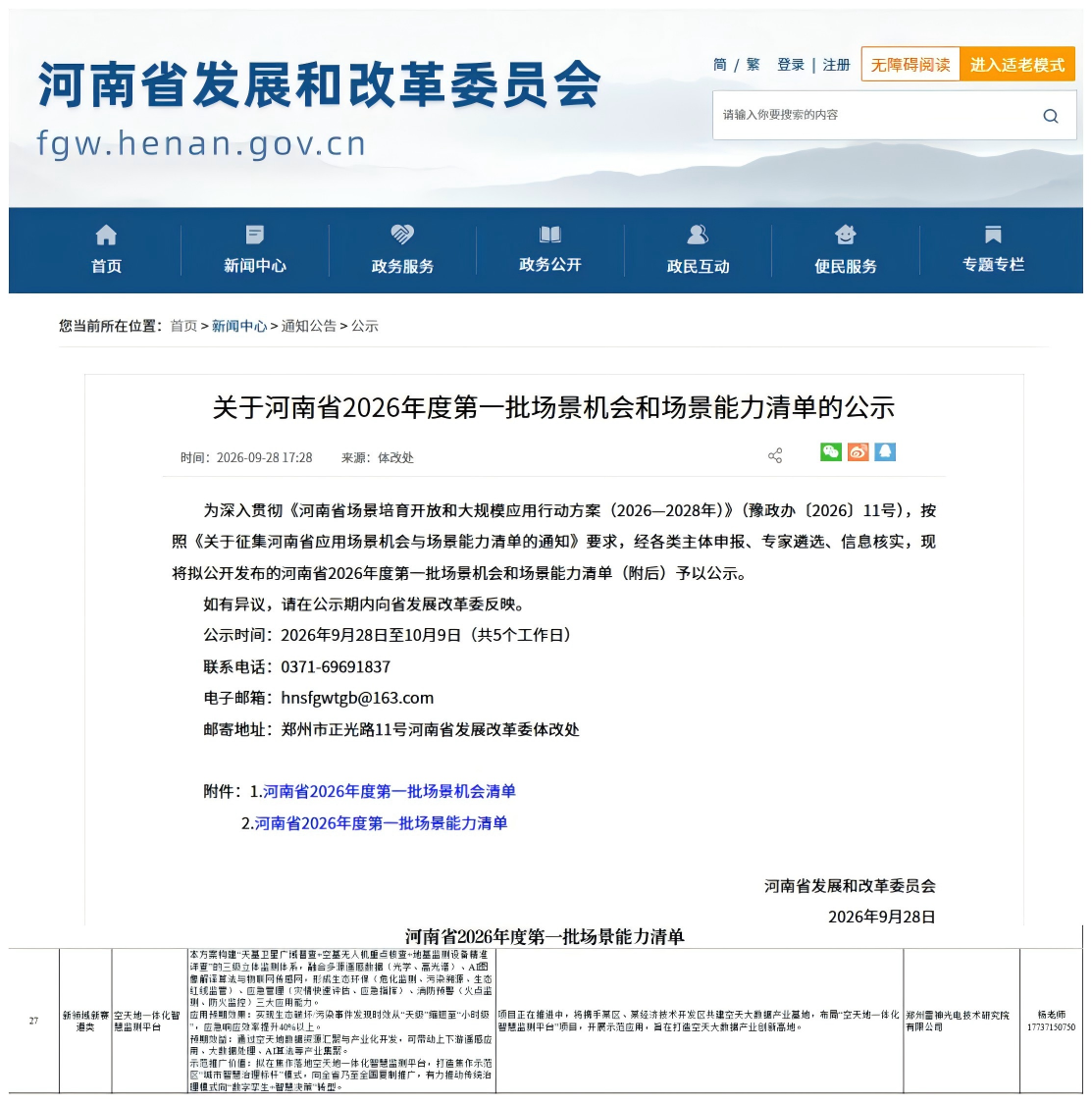
Task: Click the search magnifier icon
Action: [x=1051, y=116]
